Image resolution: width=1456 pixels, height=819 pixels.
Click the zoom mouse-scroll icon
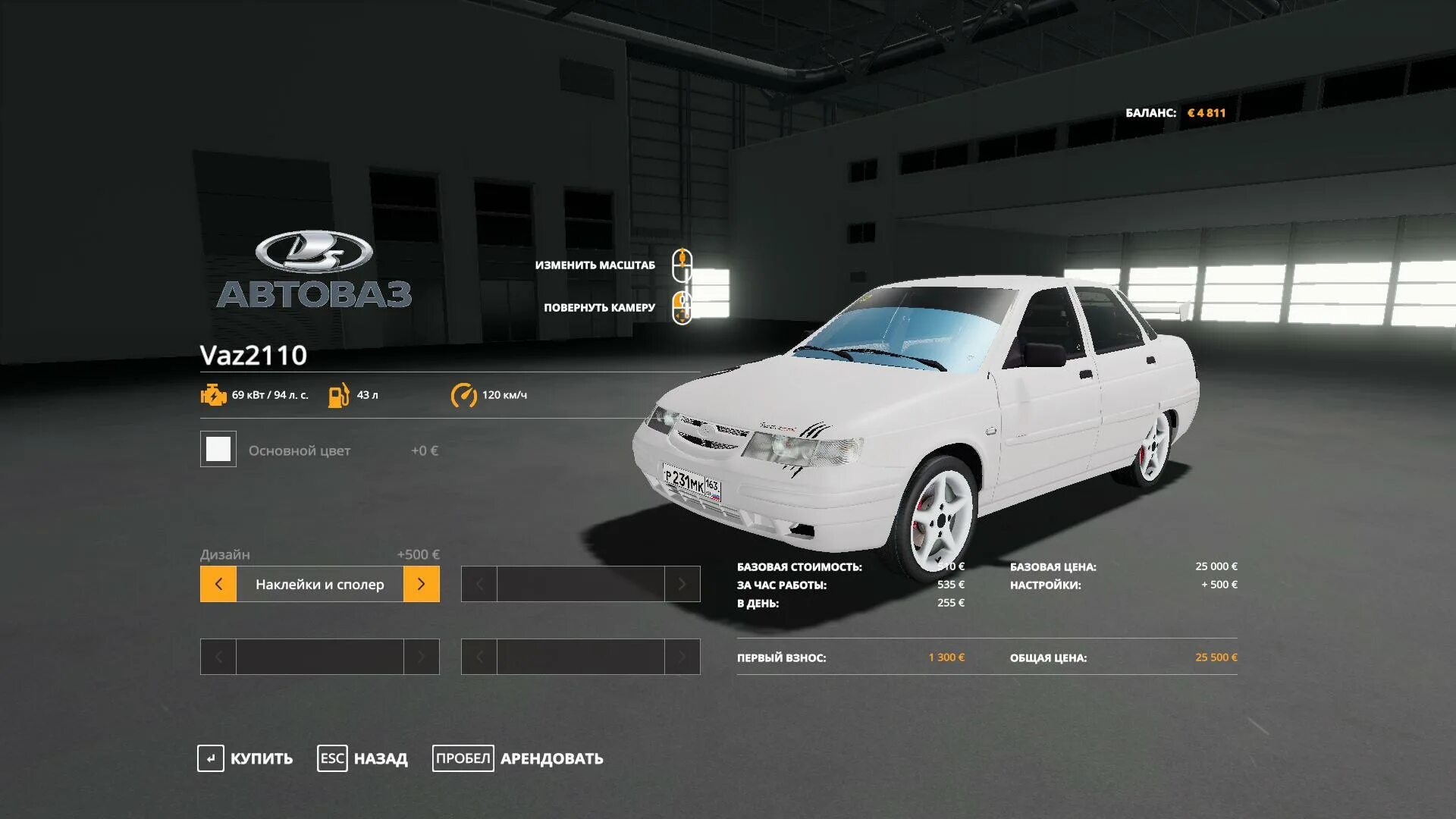682,265
